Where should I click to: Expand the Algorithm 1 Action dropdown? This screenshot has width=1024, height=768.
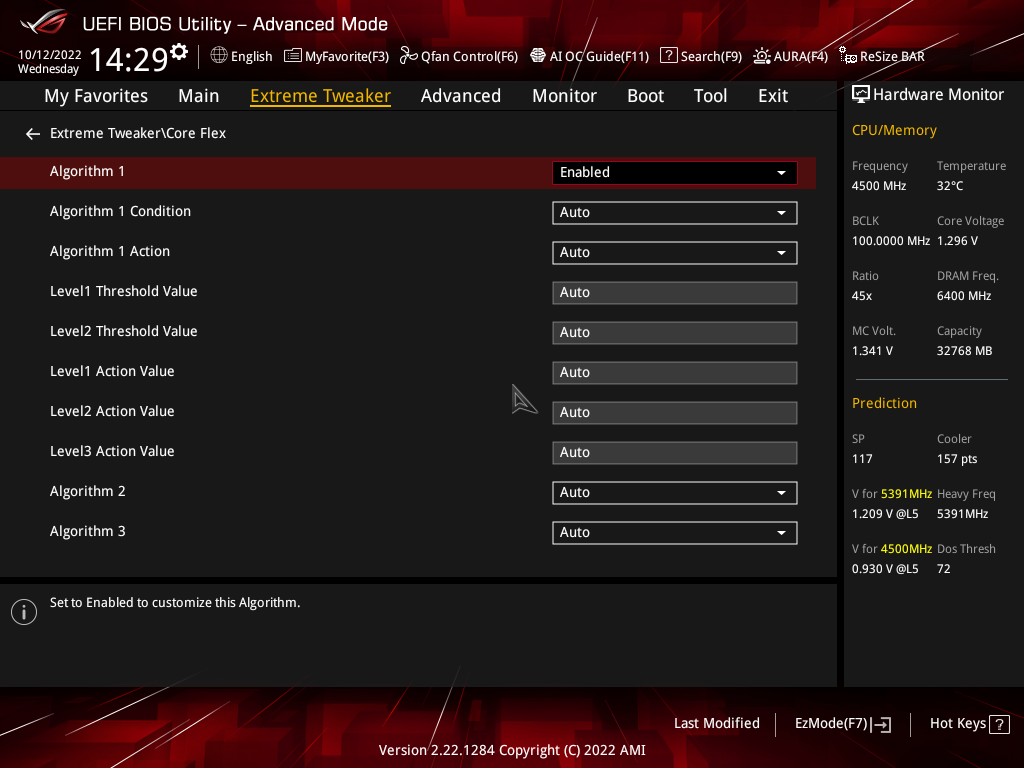[675, 253]
